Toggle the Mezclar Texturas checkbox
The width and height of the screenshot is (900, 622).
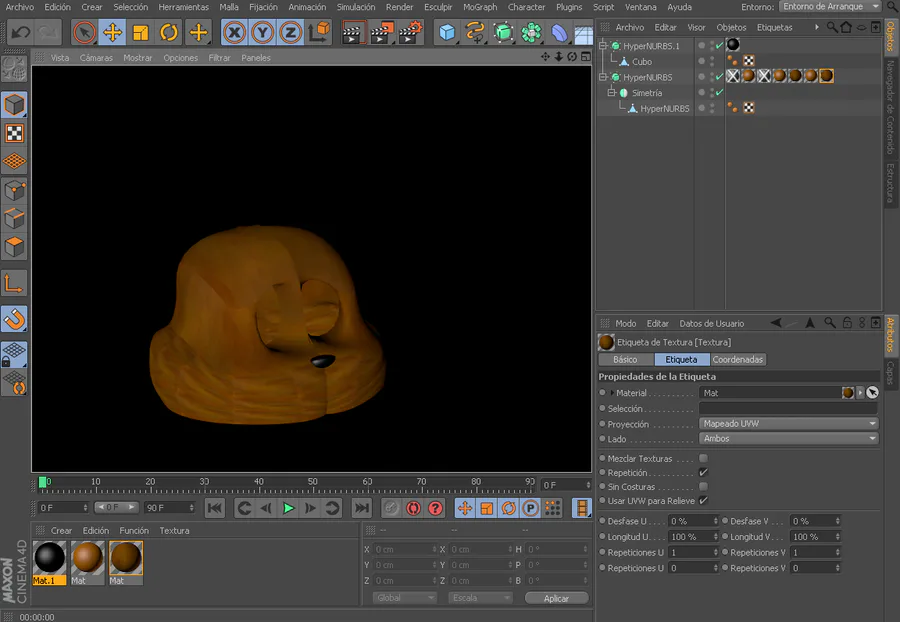pyautogui.click(x=703, y=458)
